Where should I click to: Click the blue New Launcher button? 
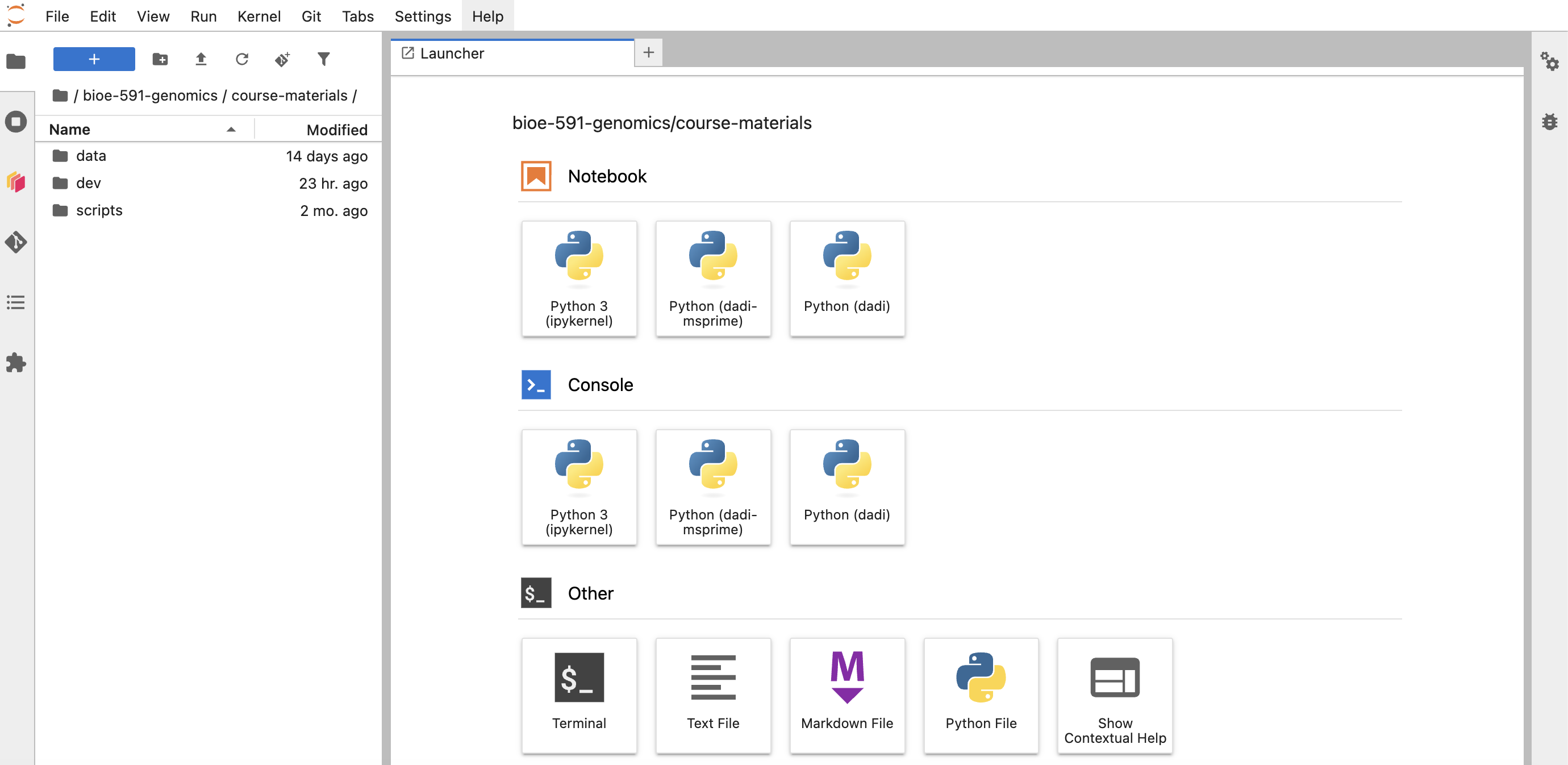(94, 59)
